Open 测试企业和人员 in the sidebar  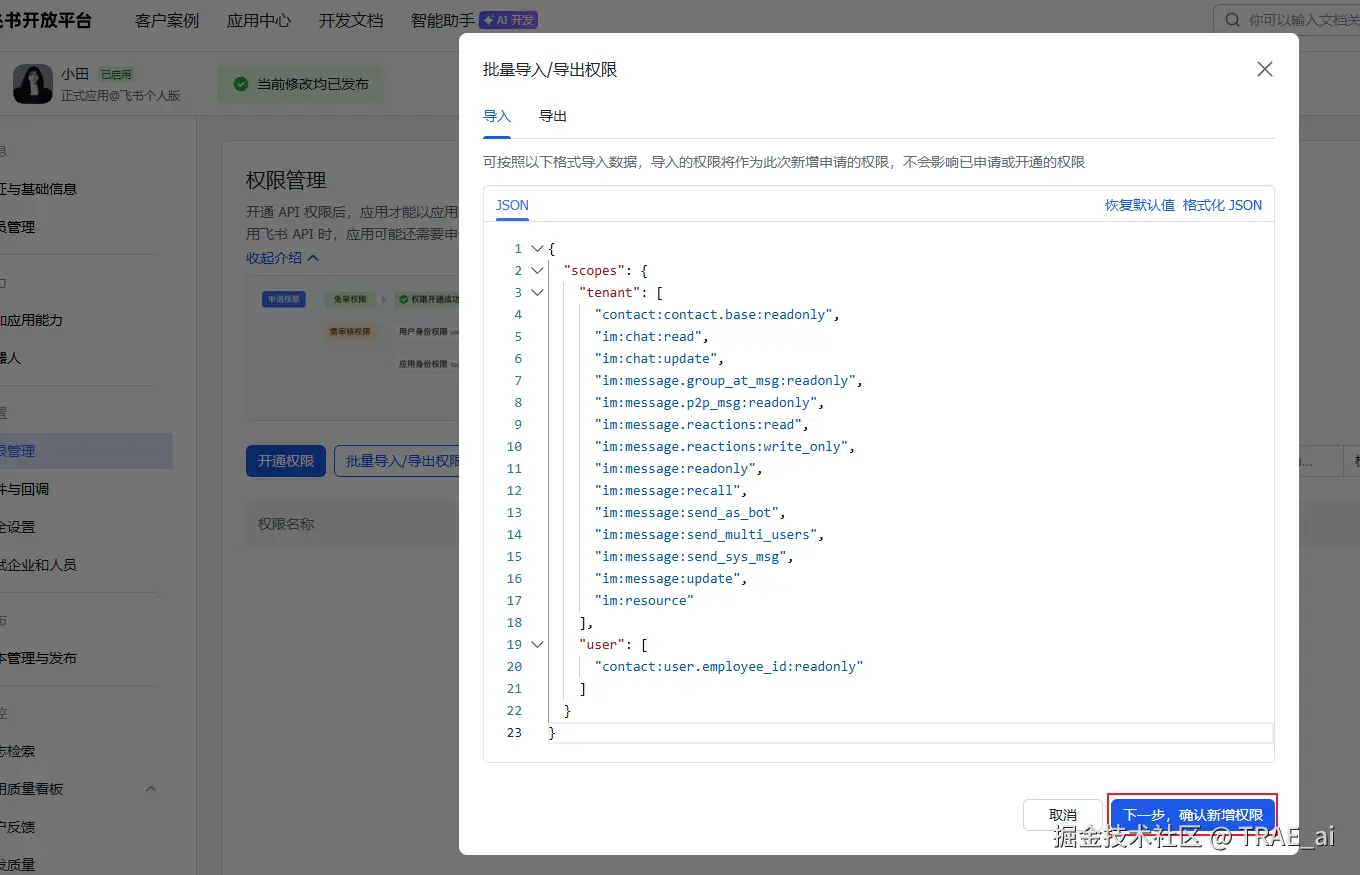pyautogui.click(x=38, y=565)
